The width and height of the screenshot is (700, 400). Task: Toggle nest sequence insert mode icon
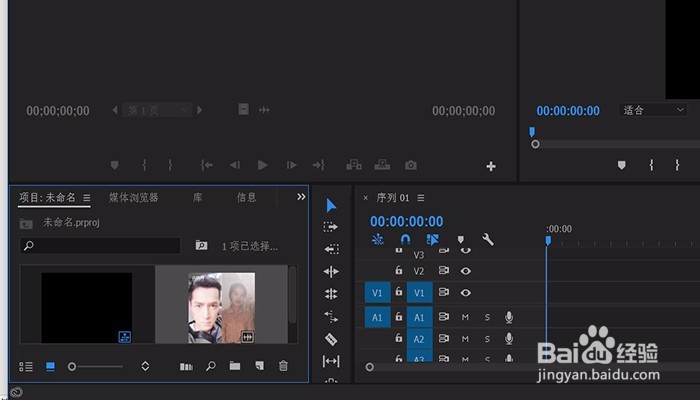378,240
